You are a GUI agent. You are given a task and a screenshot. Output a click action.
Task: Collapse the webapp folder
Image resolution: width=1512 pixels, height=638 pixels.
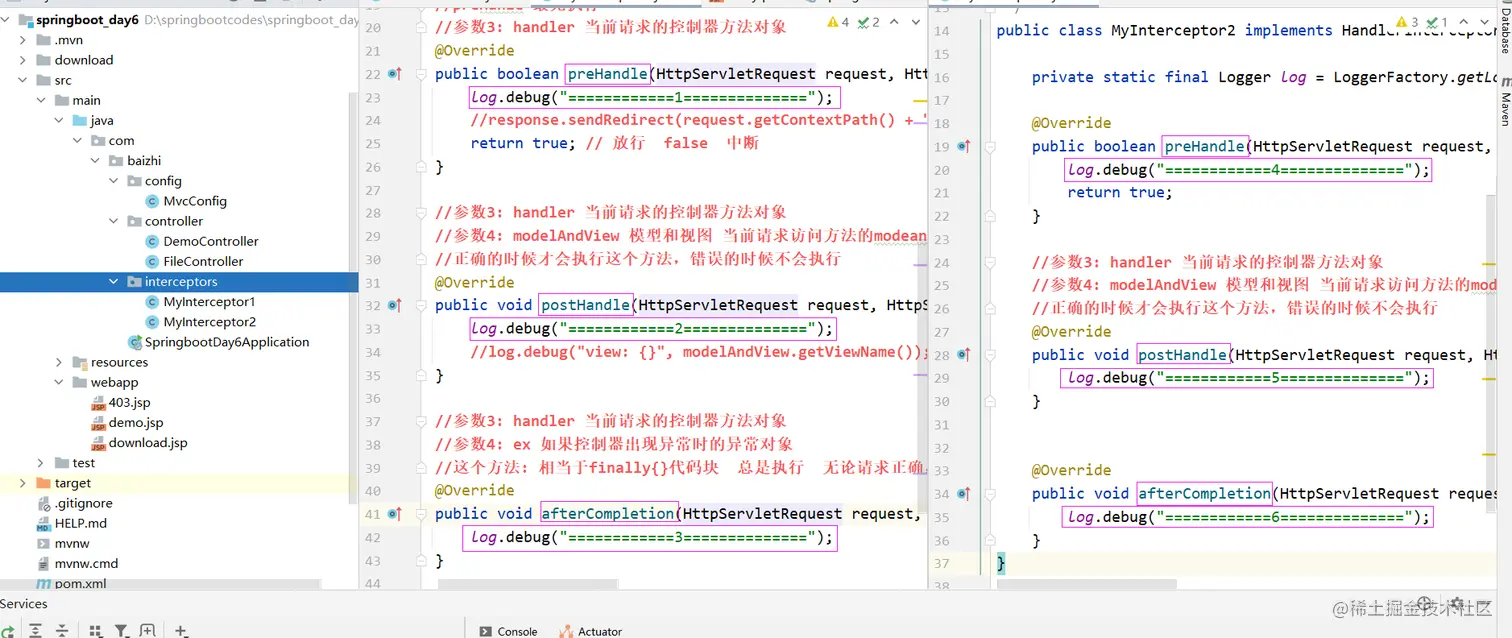pos(59,382)
